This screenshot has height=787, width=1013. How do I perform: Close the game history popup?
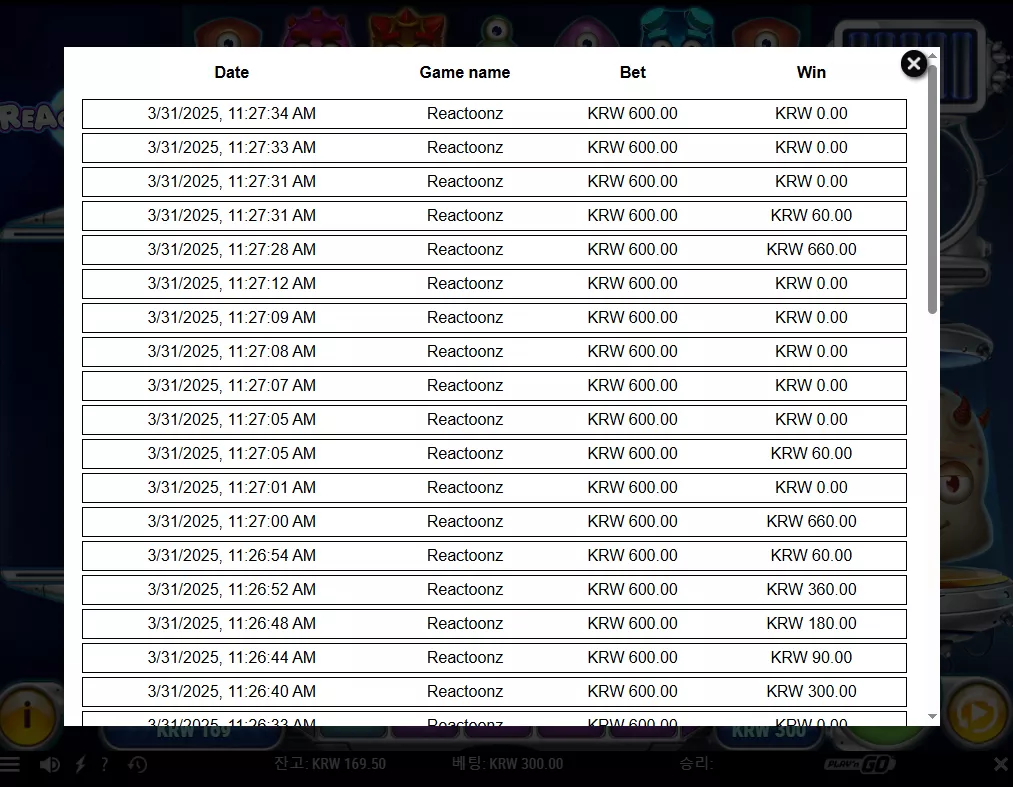tap(914, 63)
